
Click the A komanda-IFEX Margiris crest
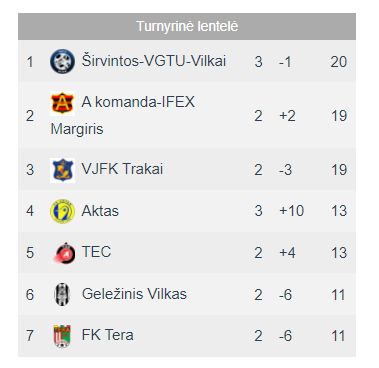pos(62,103)
